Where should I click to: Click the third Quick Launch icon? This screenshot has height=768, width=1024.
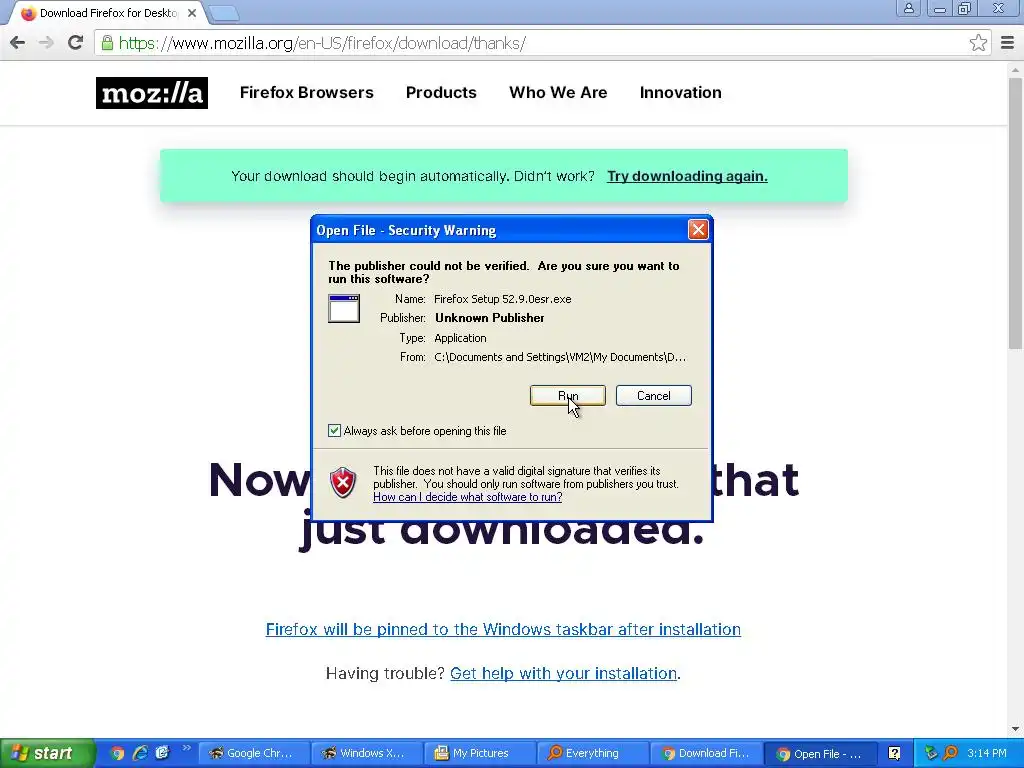click(162, 753)
